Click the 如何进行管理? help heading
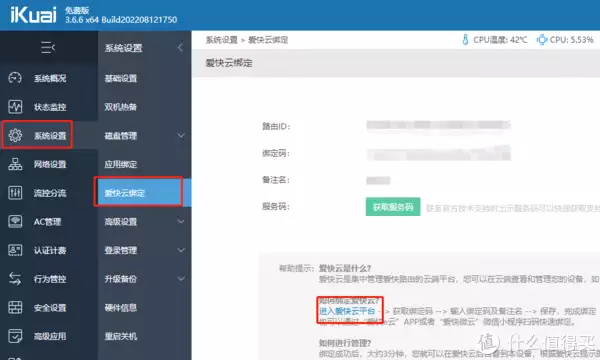The height and width of the screenshot is (360, 600). tap(345, 343)
